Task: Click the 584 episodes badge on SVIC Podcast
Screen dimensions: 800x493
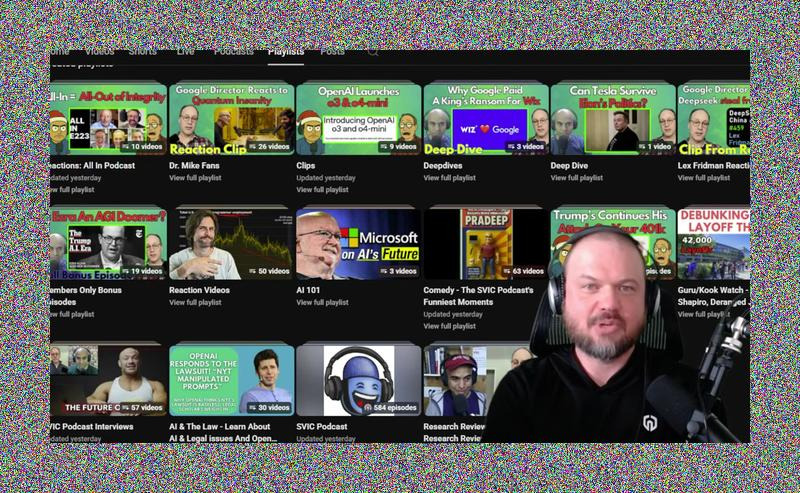Action: click(391, 408)
